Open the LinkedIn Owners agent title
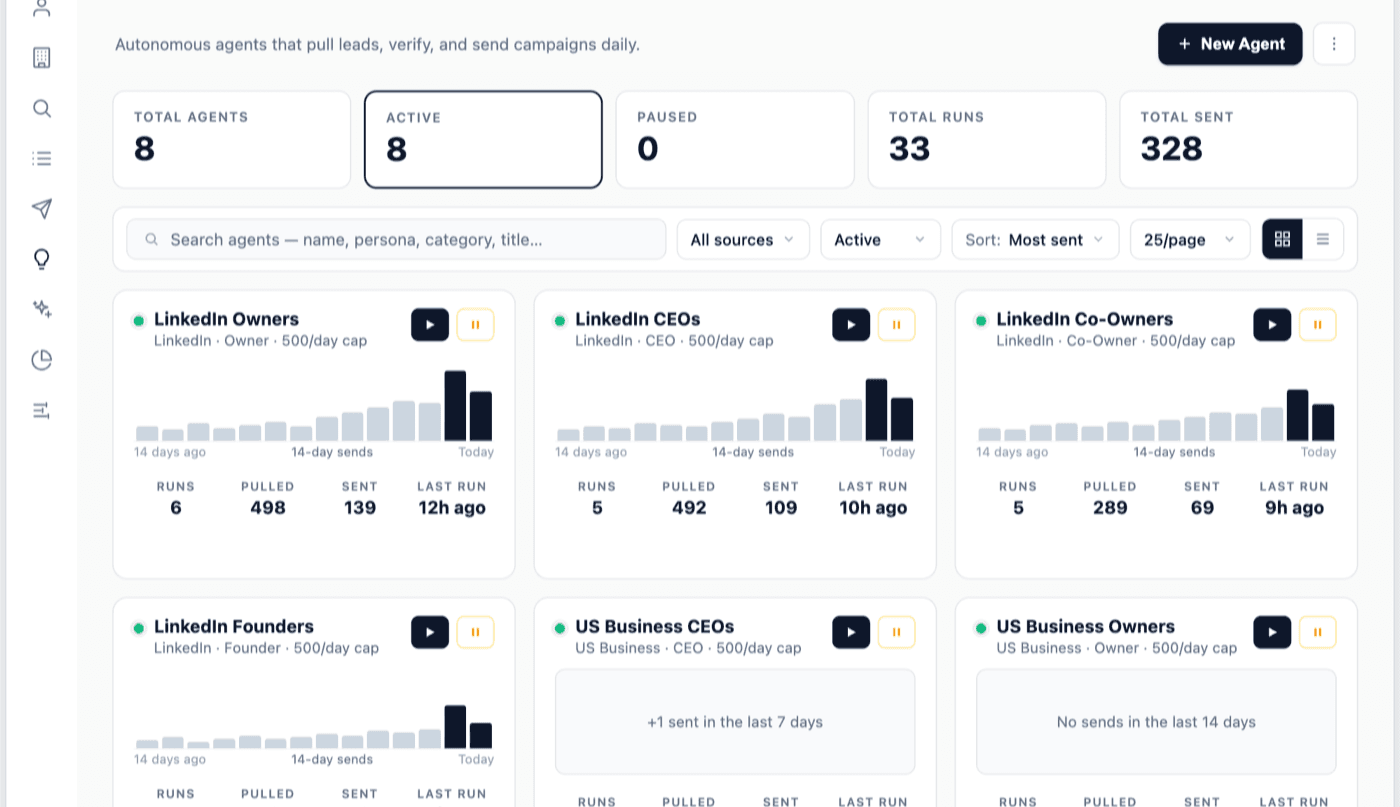 coord(226,320)
